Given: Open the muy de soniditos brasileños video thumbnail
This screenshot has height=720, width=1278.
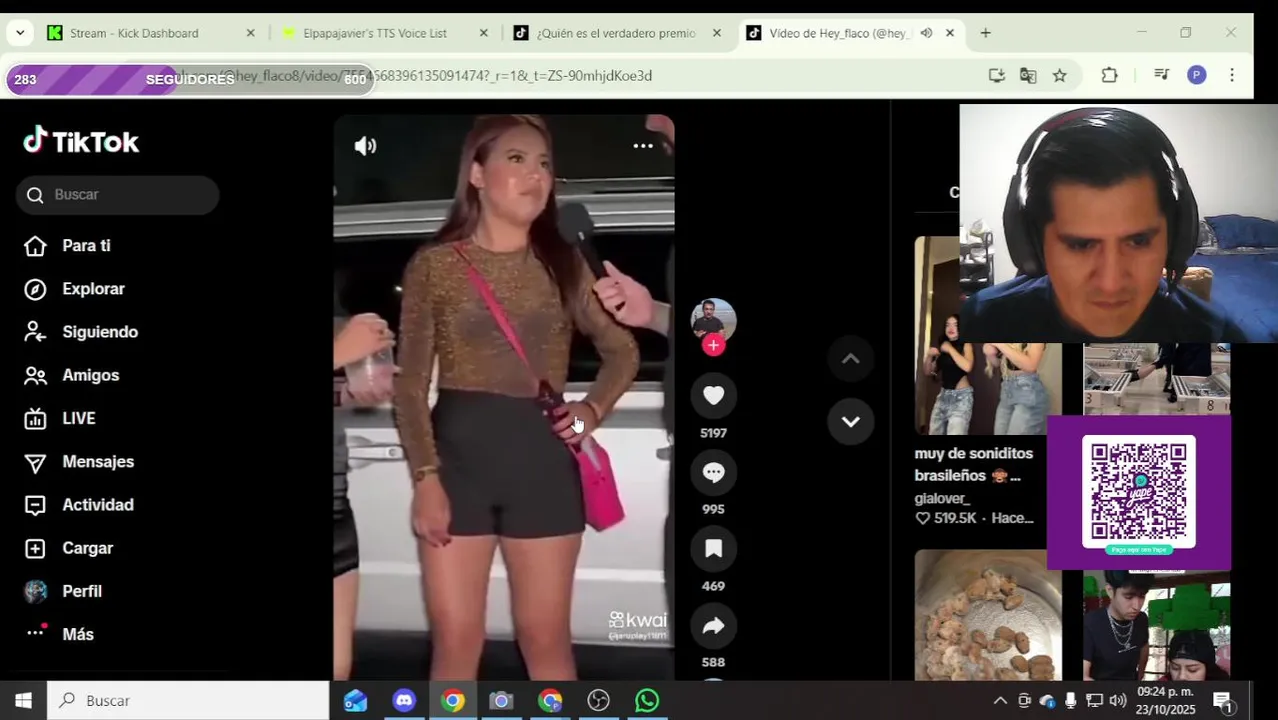Looking at the screenshot, I should point(988,336).
